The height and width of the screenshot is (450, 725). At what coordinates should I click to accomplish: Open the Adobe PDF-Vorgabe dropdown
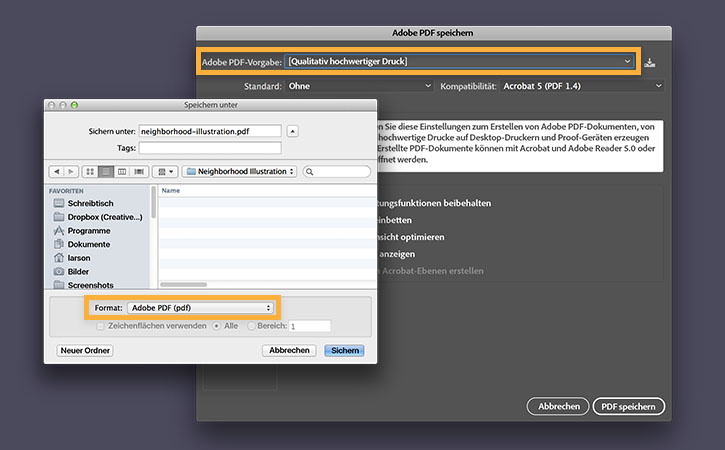click(x=460, y=61)
